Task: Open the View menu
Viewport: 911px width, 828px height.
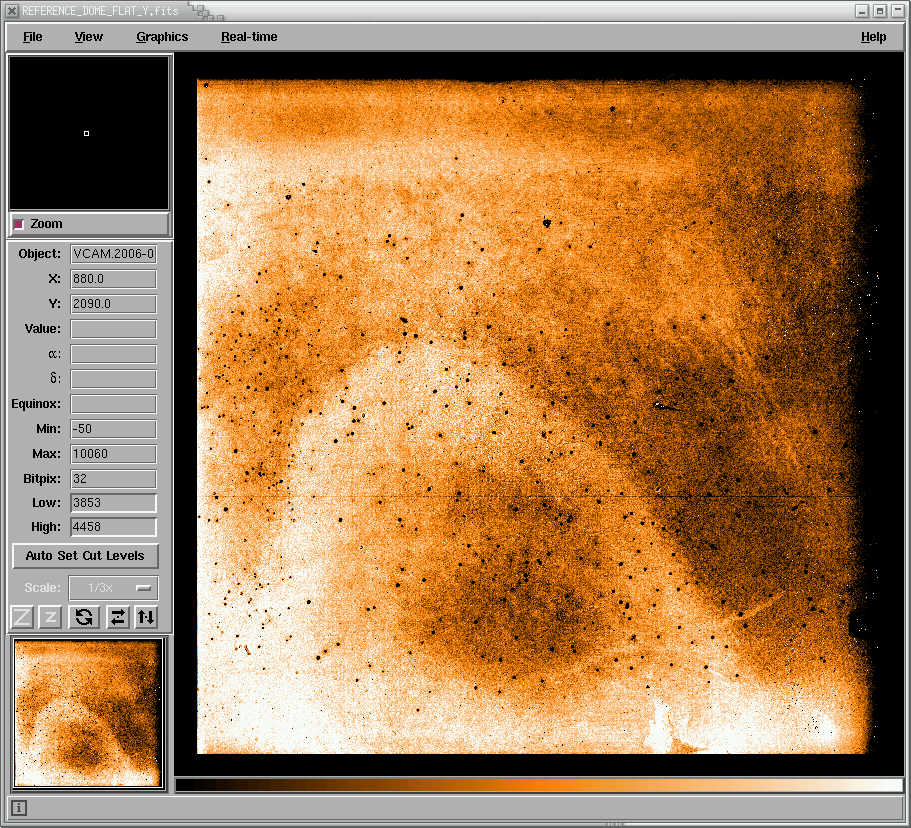Action: click(88, 37)
